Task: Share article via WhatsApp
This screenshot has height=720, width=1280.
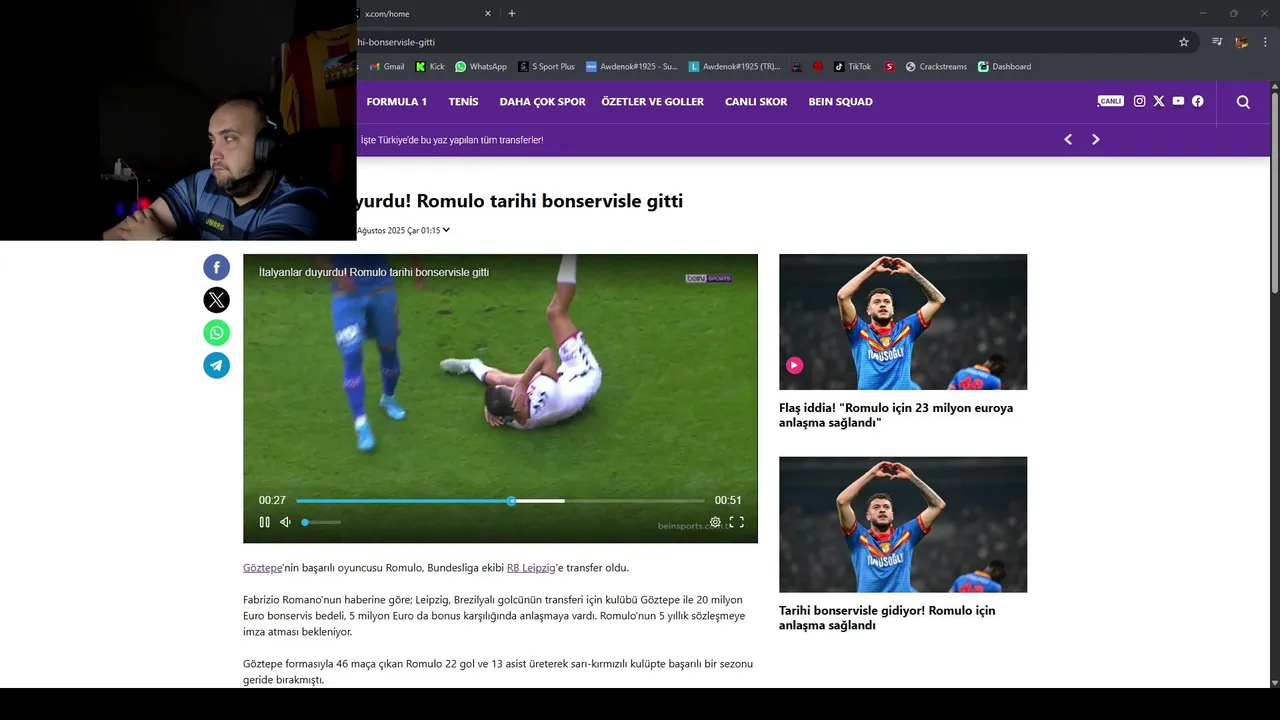Action: [x=216, y=332]
